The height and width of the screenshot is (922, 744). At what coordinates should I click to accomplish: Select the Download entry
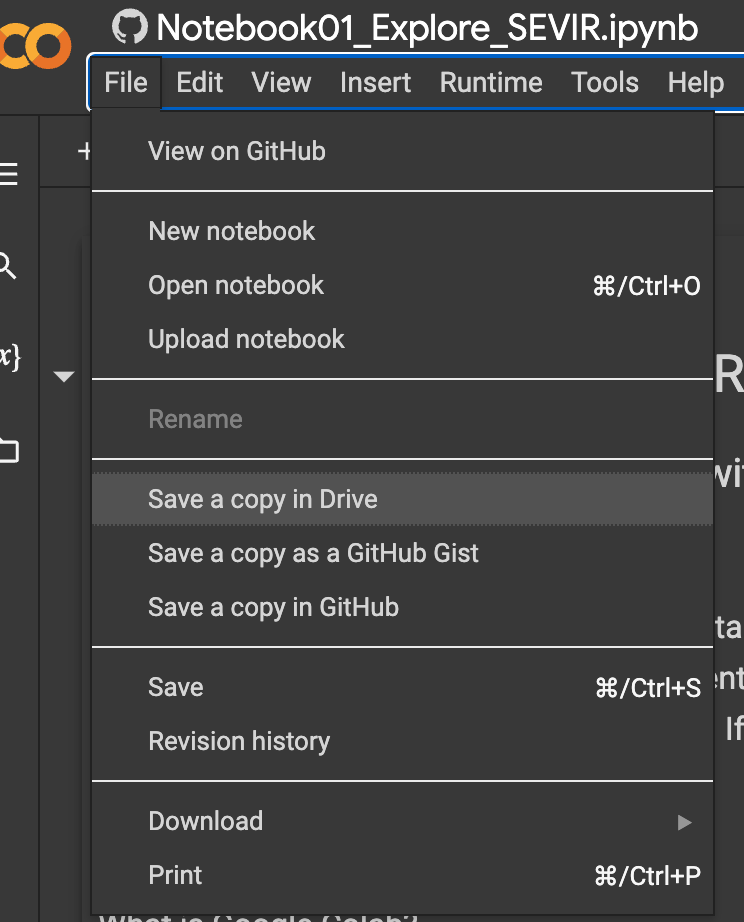(402, 821)
